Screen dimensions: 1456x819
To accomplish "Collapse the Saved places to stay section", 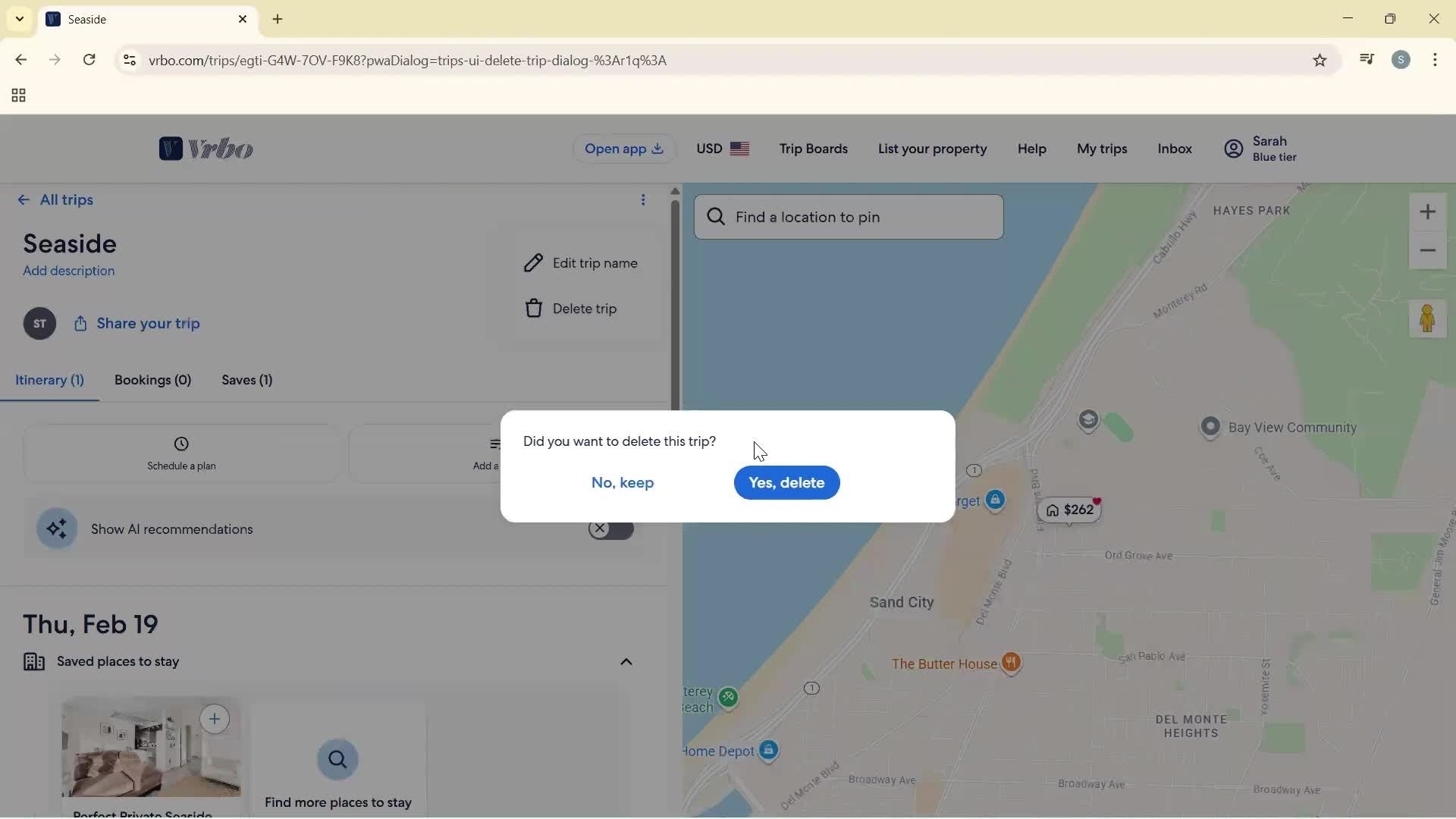I will pos(626,661).
